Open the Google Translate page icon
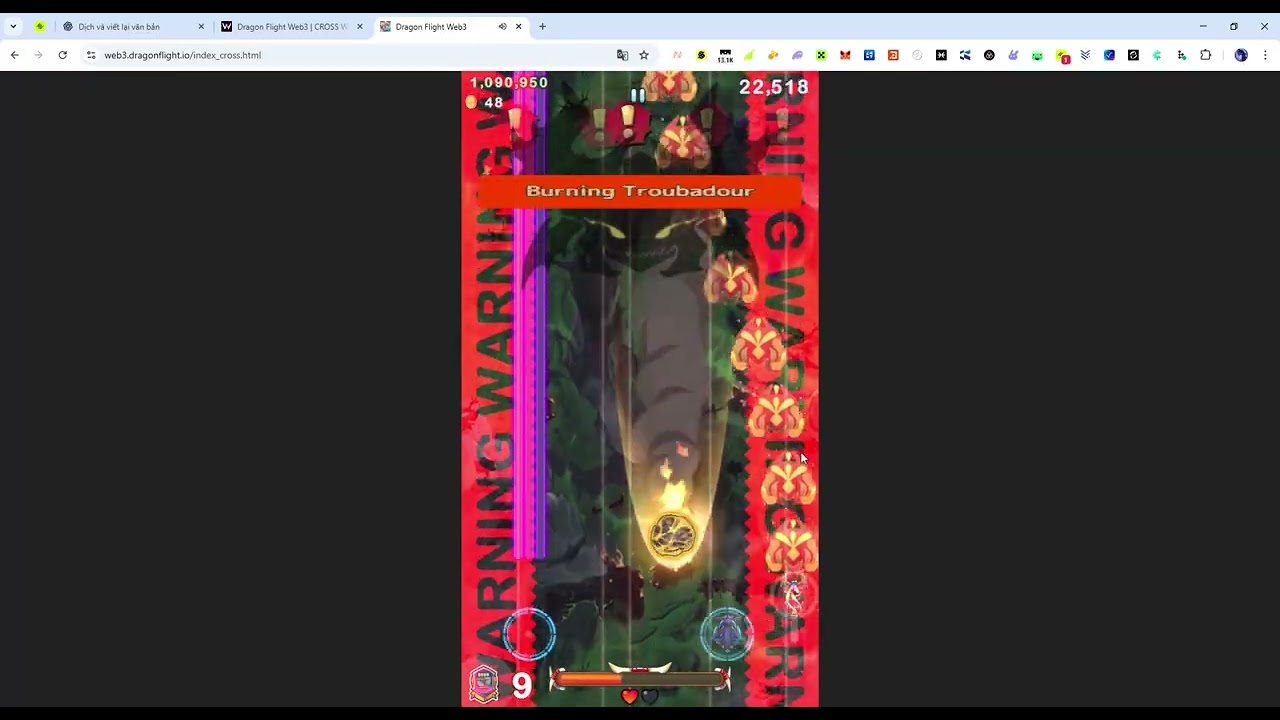 [x=622, y=55]
